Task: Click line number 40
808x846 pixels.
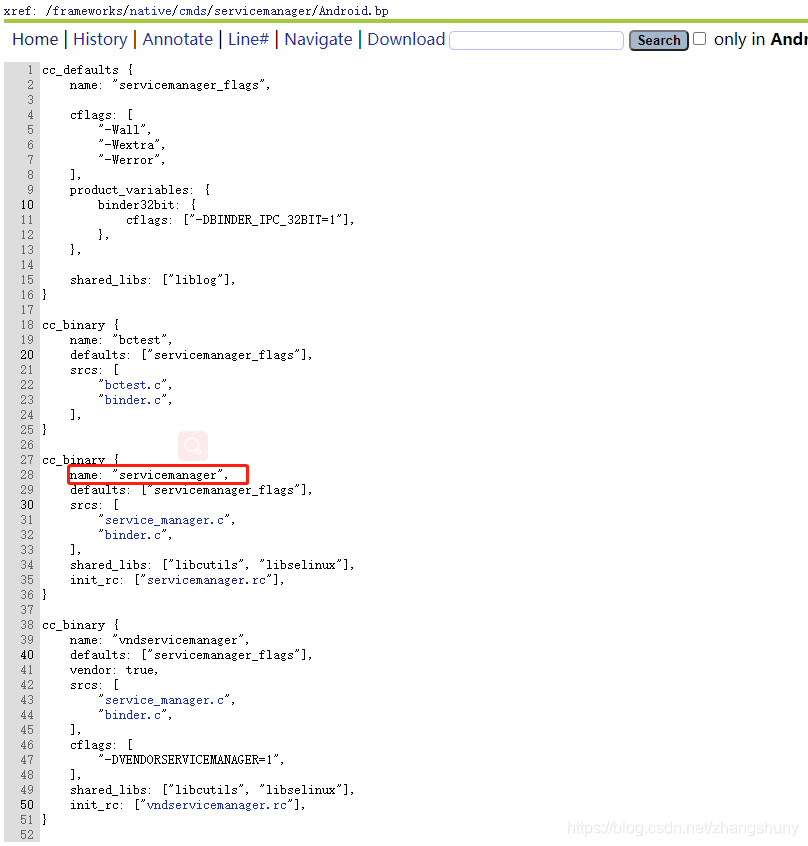Action: pyautogui.click(x=27, y=655)
